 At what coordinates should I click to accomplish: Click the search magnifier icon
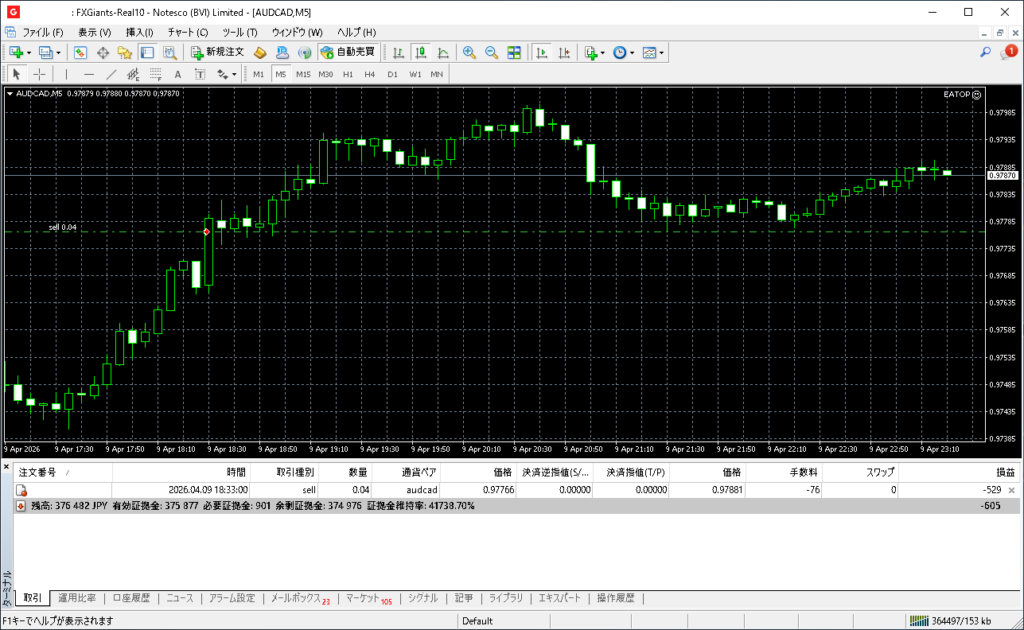[985, 52]
